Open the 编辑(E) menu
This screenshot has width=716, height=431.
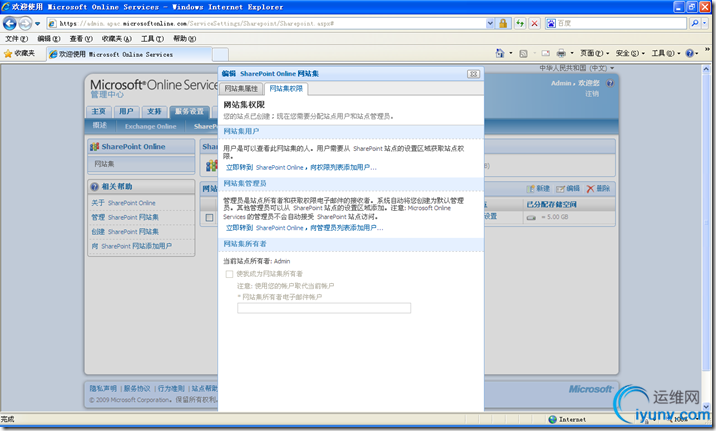[48, 39]
